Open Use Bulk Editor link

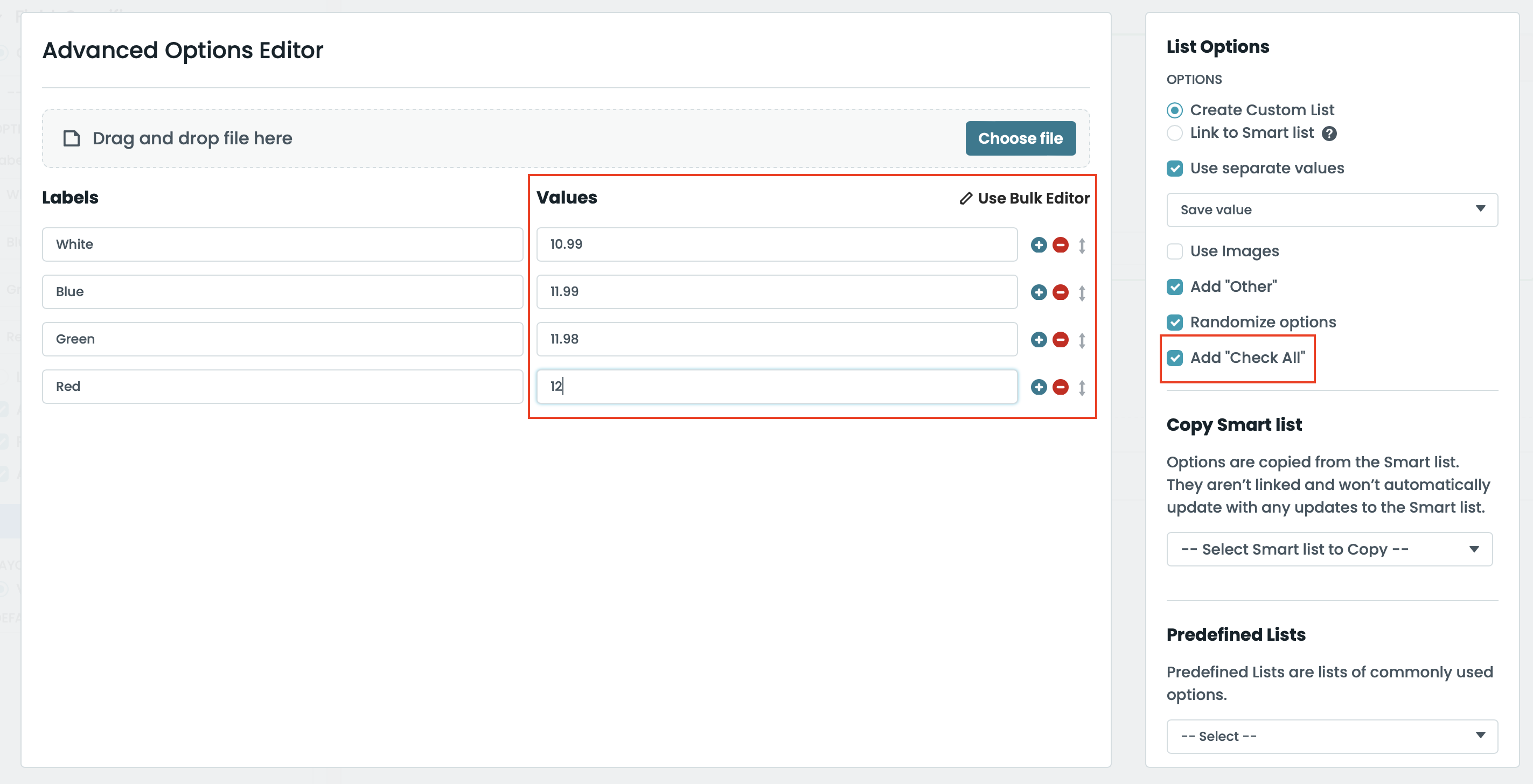(1024, 198)
